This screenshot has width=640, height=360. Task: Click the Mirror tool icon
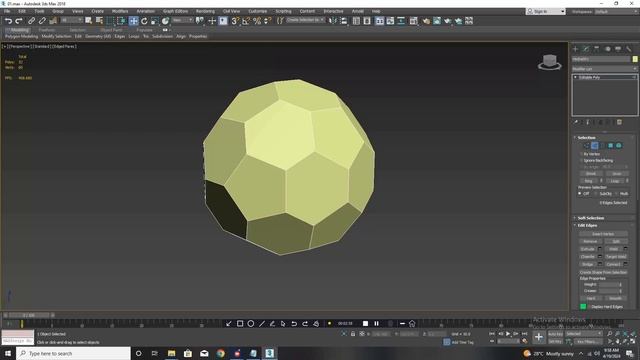pyautogui.click(x=333, y=21)
